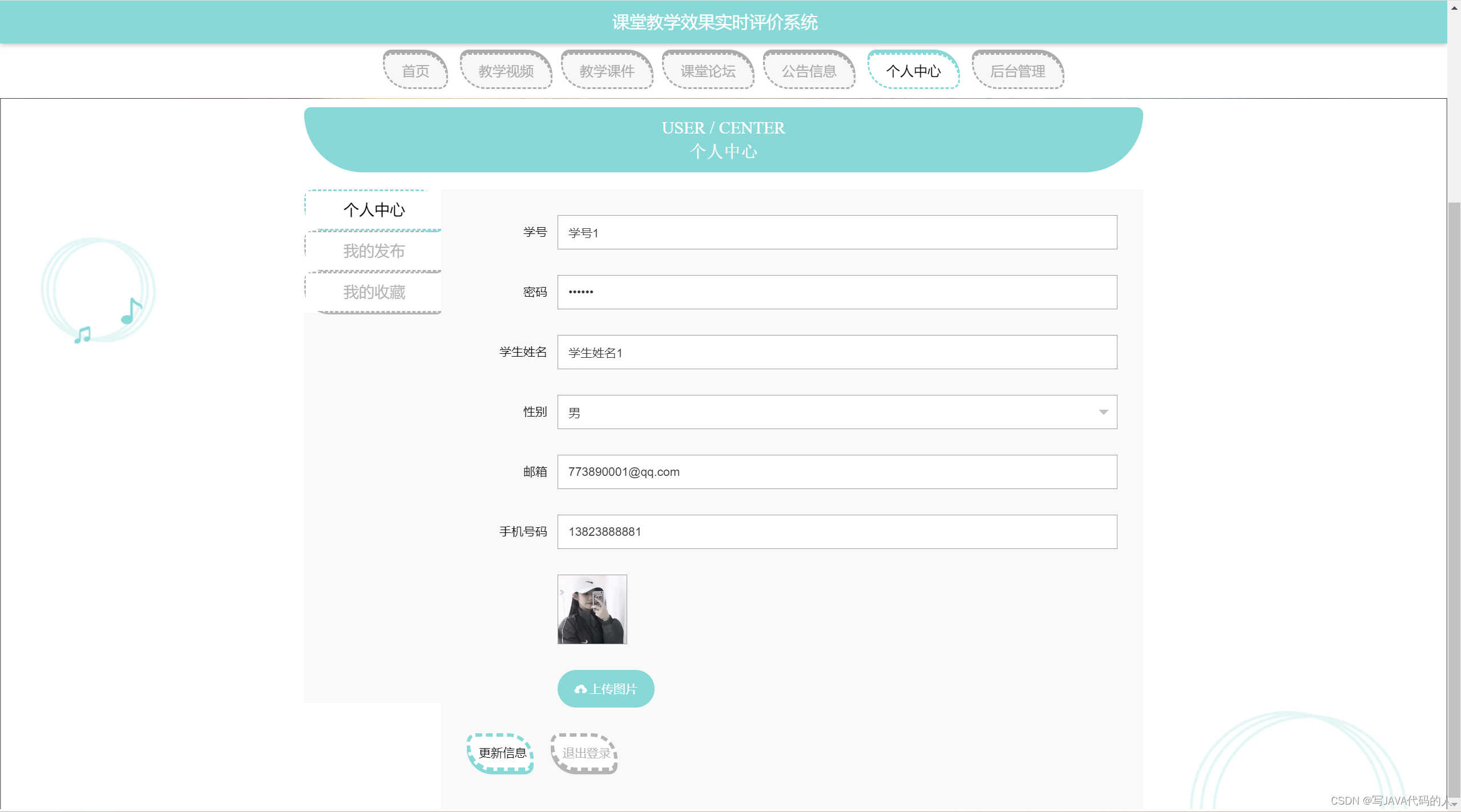Click into the 手机号码 field
Viewport: 1461px width, 812px height.
(837, 532)
